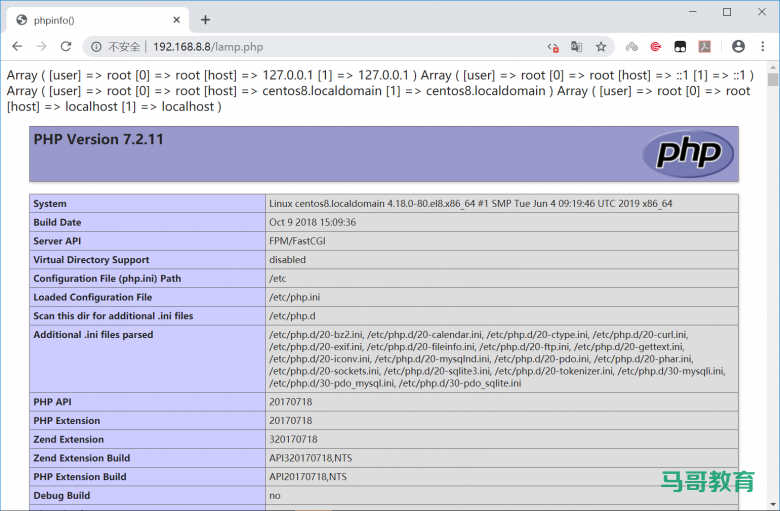Open the cloud extension icon
780x511 pixels.
pyautogui.click(x=631, y=46)
